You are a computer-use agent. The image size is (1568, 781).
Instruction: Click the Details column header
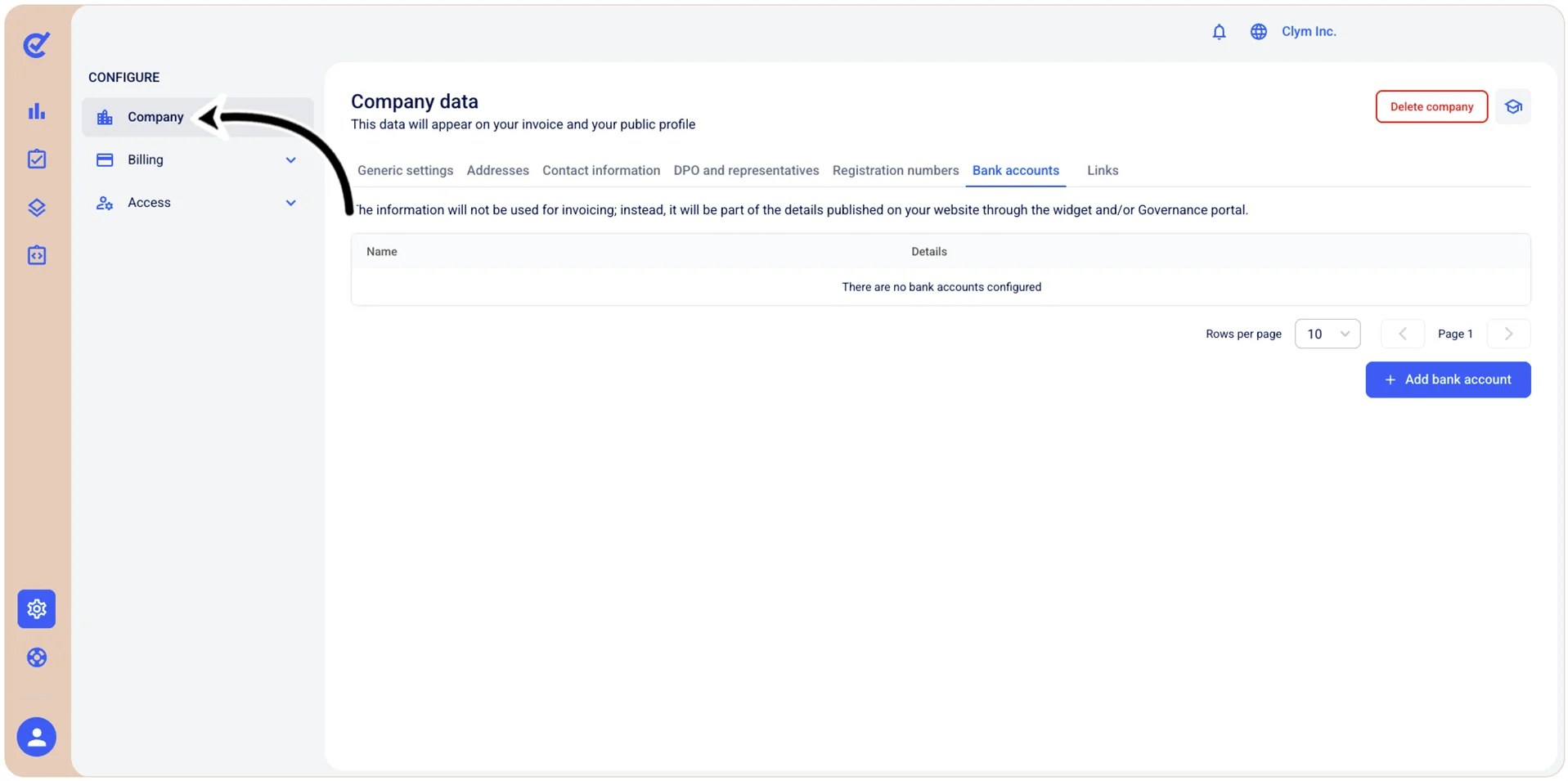point(929,252)
